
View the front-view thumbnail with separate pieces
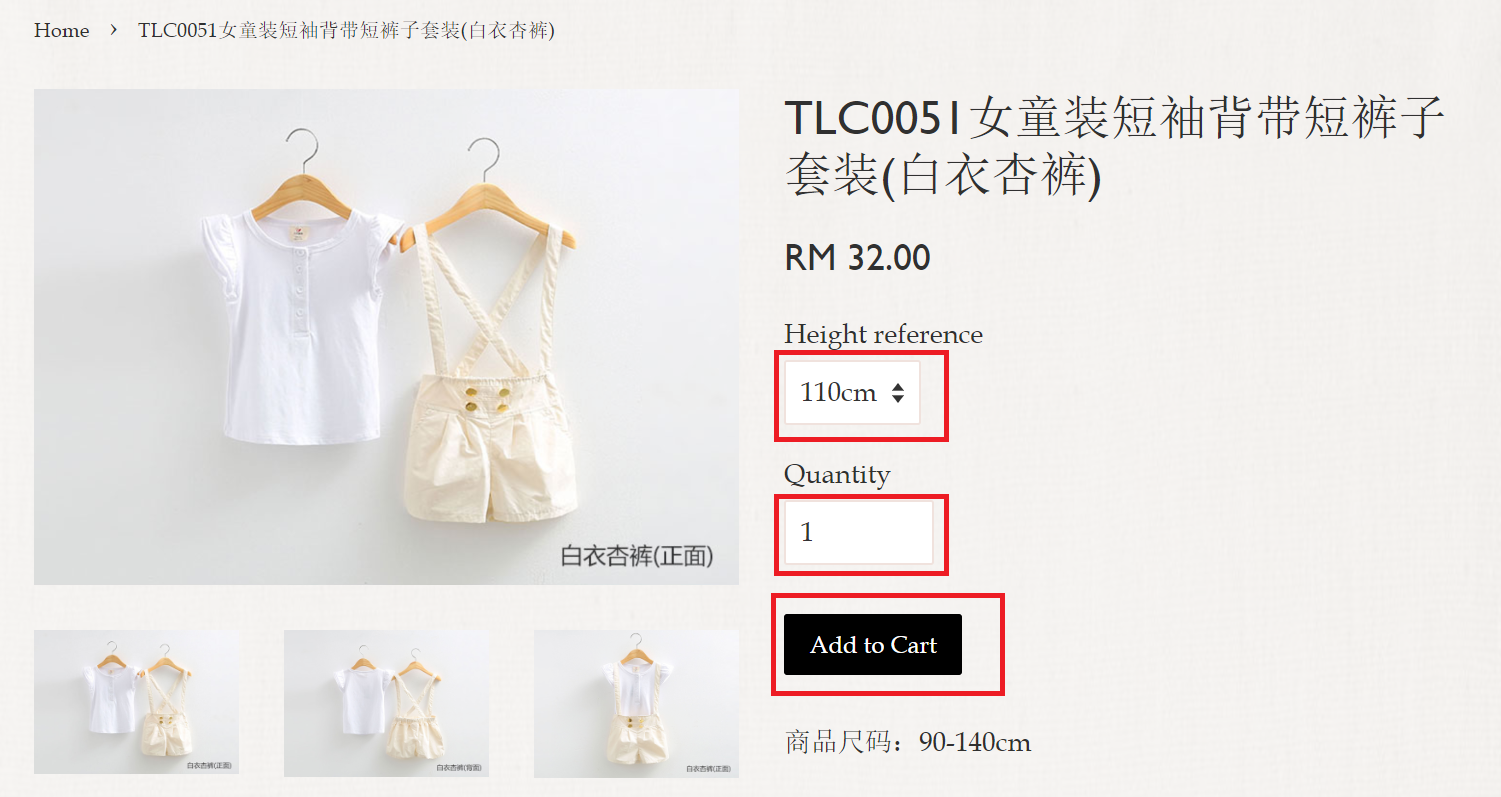(x=137, y=702)
